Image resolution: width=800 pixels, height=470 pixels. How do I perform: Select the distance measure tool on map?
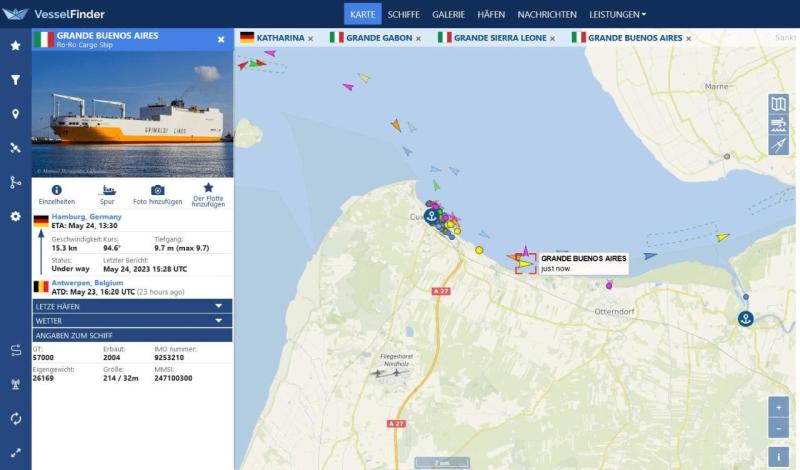[779, 145]
